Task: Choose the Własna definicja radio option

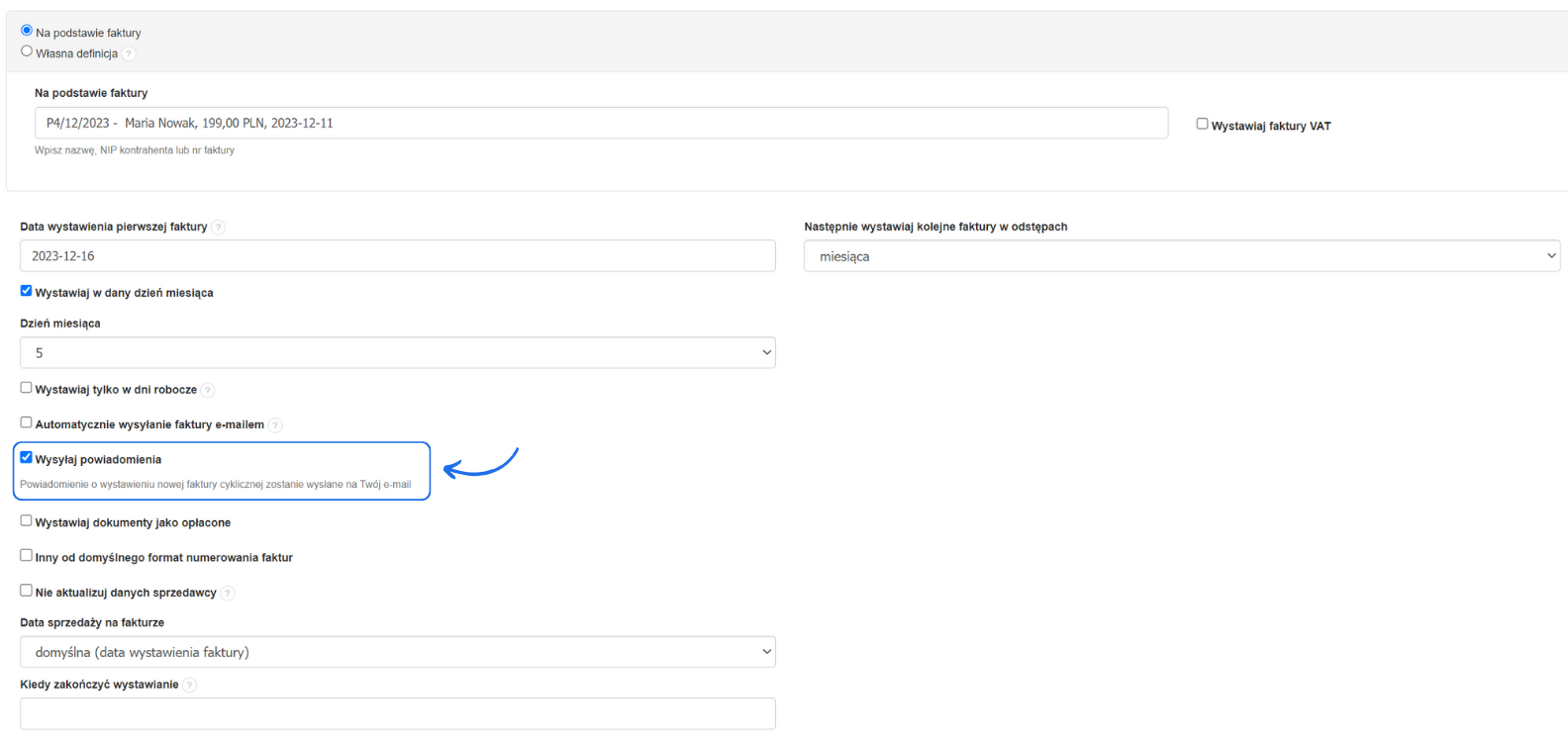Action: click(x=27, y=51)
